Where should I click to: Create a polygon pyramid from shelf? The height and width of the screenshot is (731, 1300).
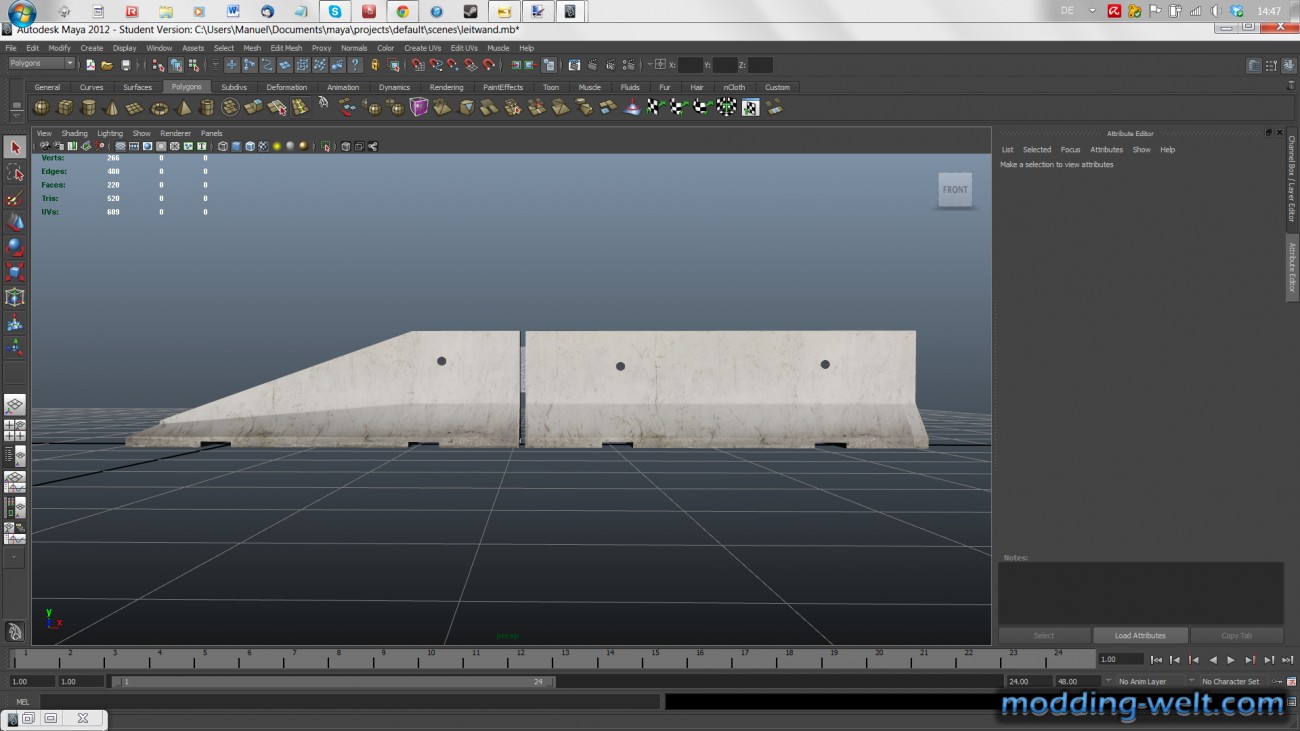coord(185,107)
